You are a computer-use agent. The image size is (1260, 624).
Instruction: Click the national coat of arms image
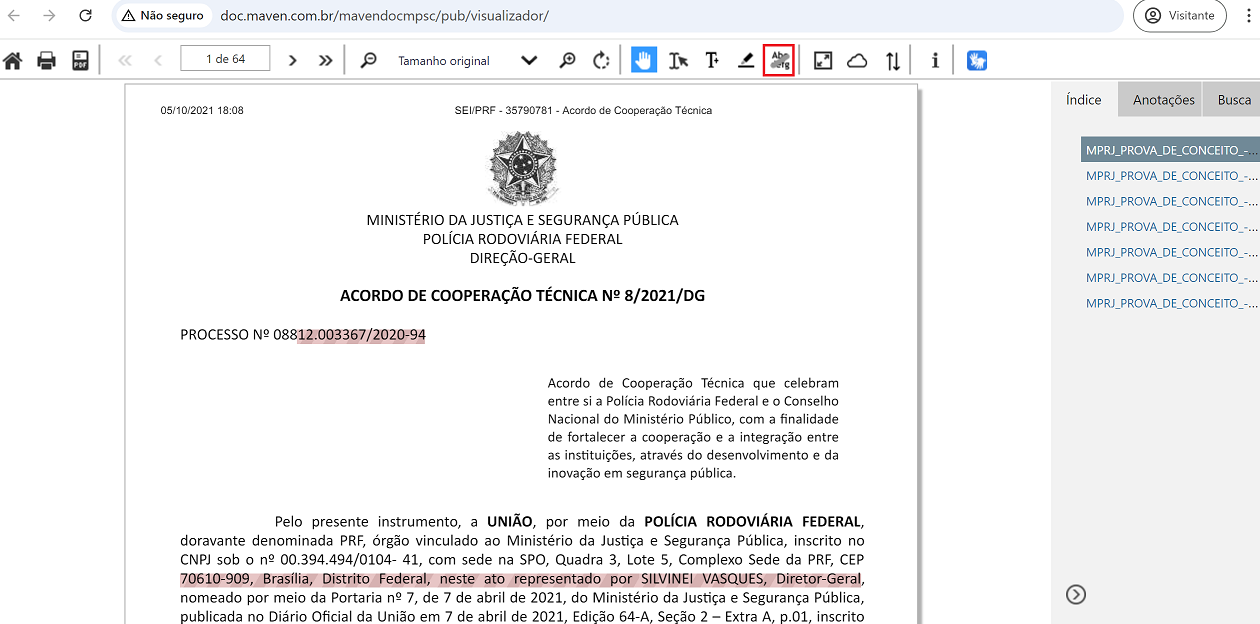522,167
